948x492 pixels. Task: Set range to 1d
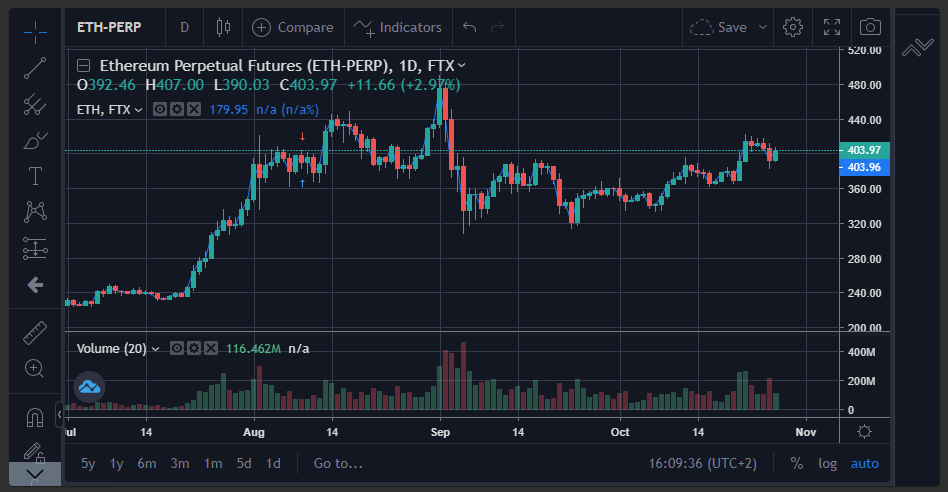point(273,464)
